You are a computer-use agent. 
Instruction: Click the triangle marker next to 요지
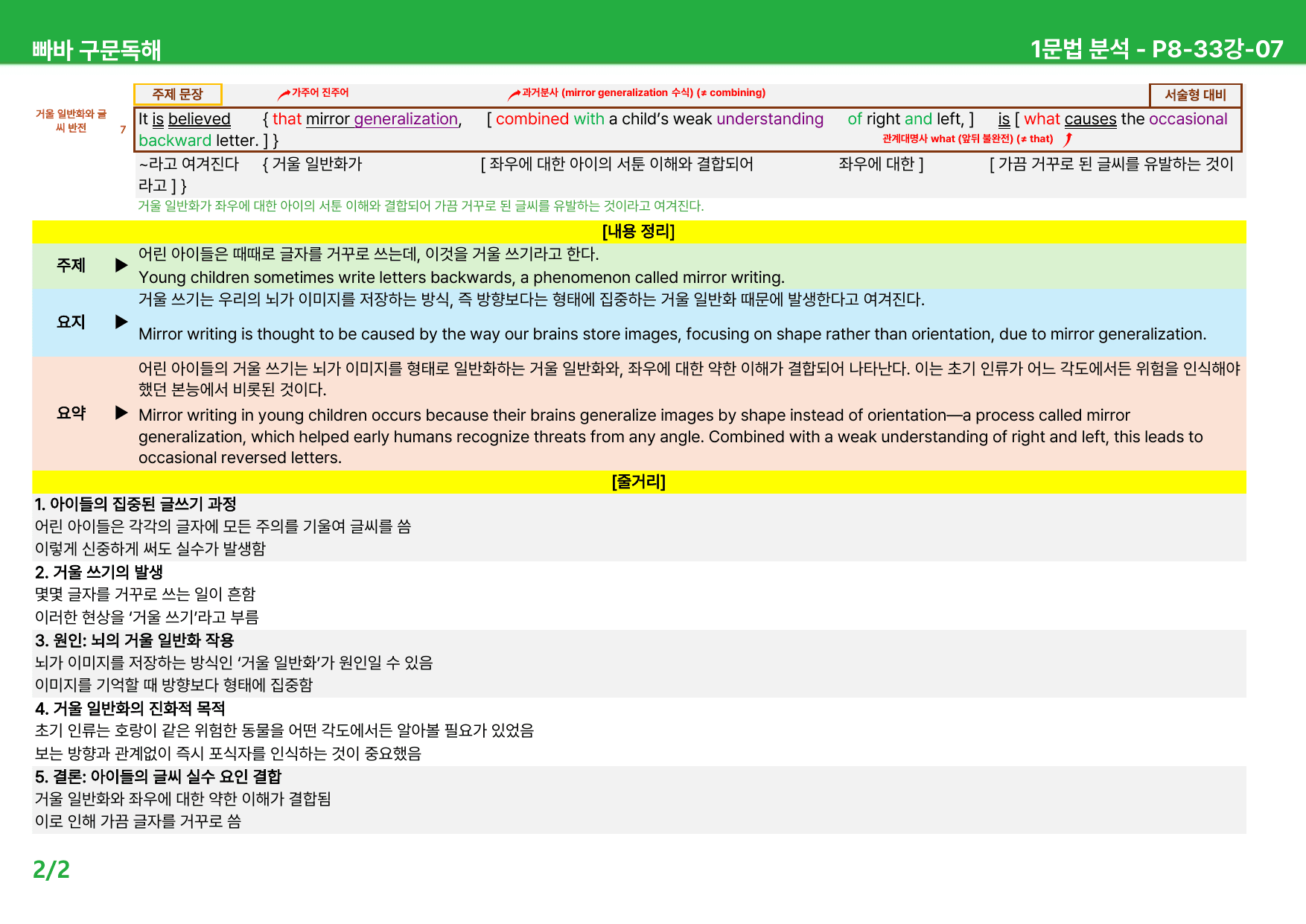[x=121, y=322]
